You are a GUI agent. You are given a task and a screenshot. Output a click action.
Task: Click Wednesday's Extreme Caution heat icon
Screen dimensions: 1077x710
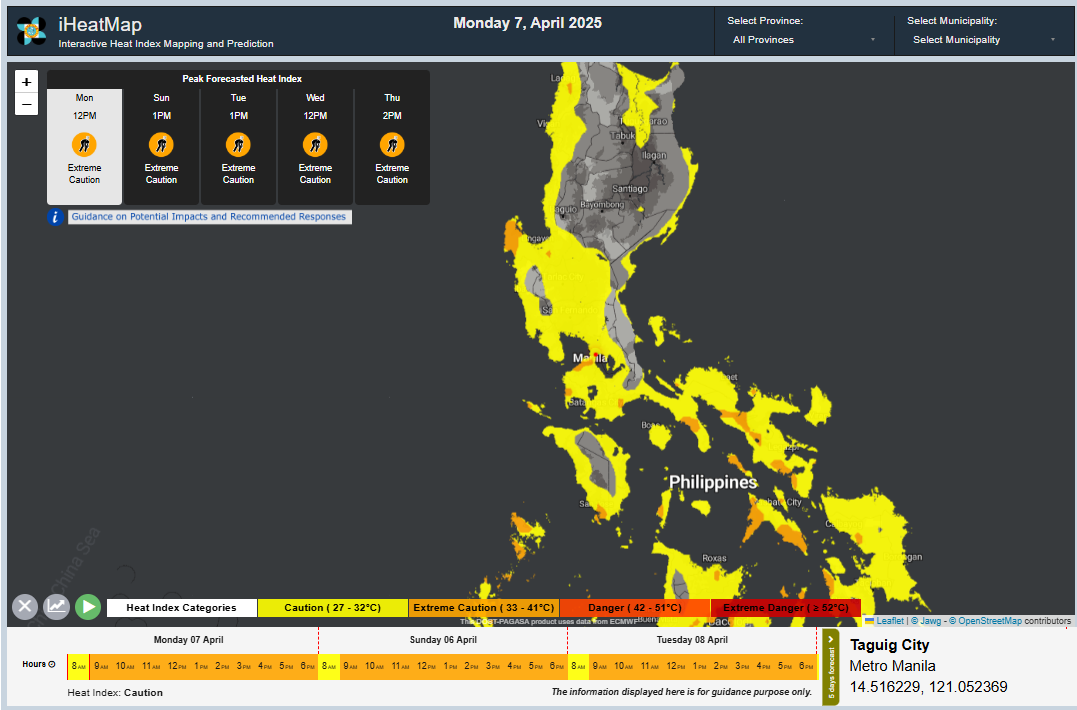point(315,145)
